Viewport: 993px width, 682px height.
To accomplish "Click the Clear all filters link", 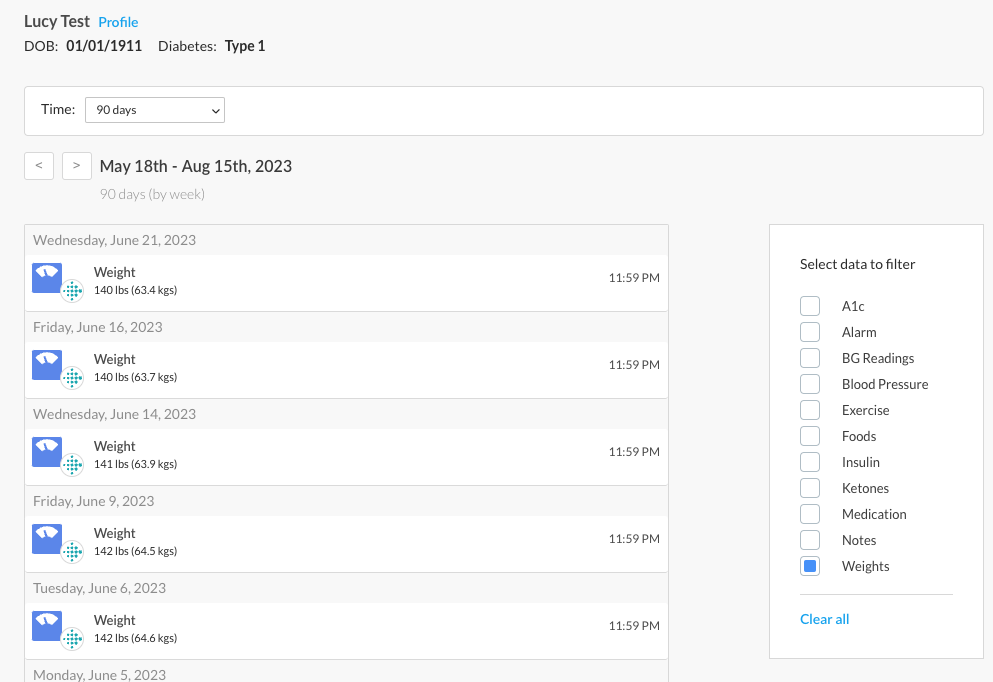I will pyautogui.click(x=824, y=619).
